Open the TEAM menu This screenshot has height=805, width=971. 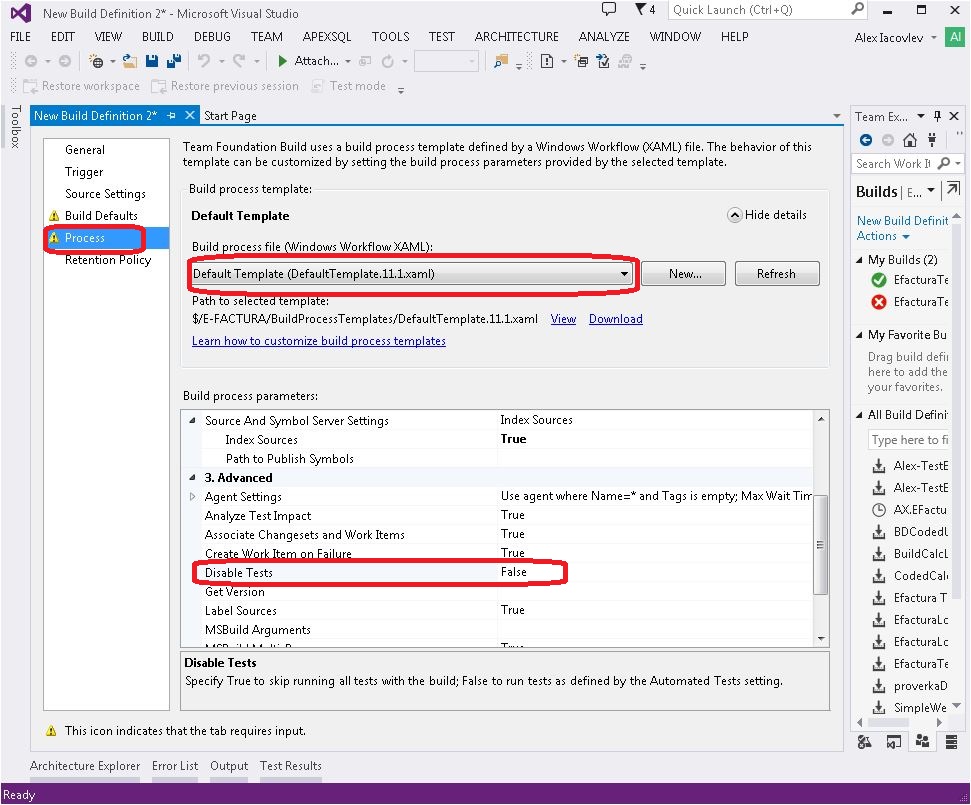pos(266,37)
